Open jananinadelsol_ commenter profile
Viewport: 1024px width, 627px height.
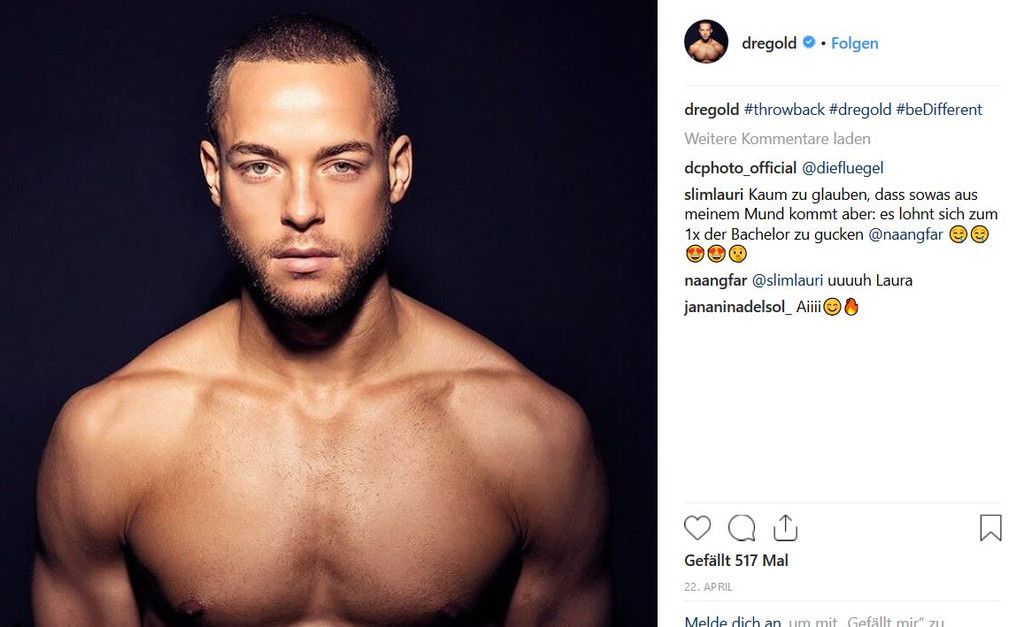pyautogui.click(x=738, y=307)
